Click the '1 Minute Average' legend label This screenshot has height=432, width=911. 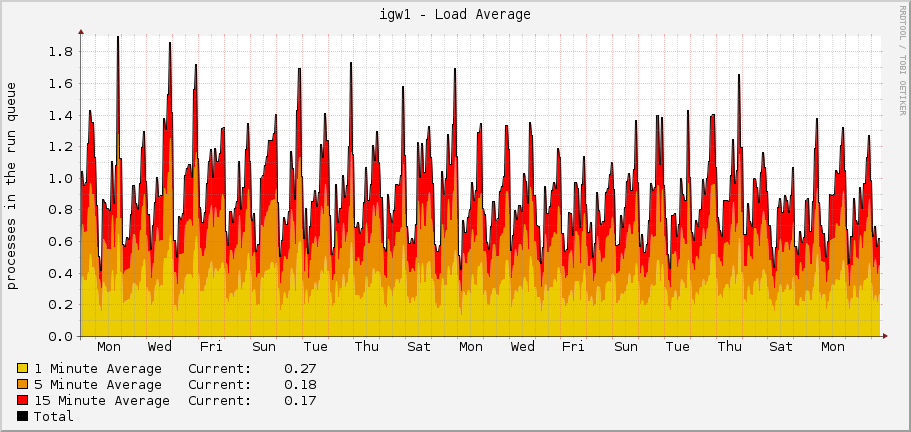pyautogui.click(x=98, y=369)
